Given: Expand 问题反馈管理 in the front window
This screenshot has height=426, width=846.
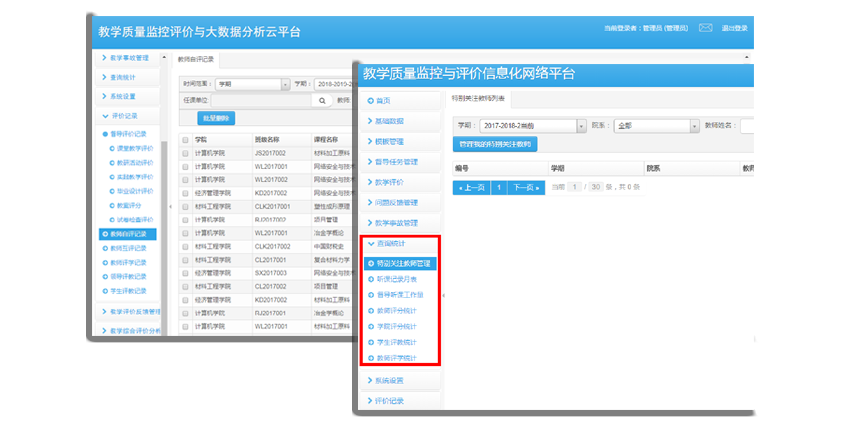Looking at the screenshot, I should (400, 203).
